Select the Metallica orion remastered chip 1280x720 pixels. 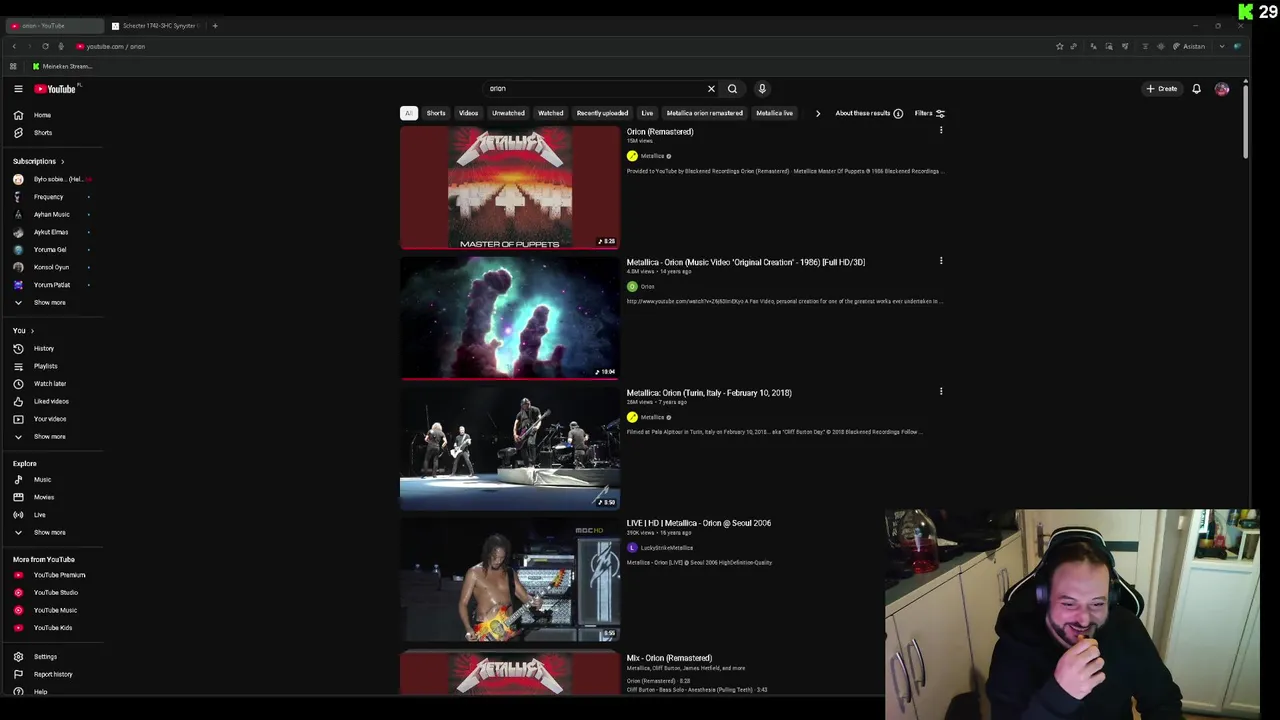705,114
